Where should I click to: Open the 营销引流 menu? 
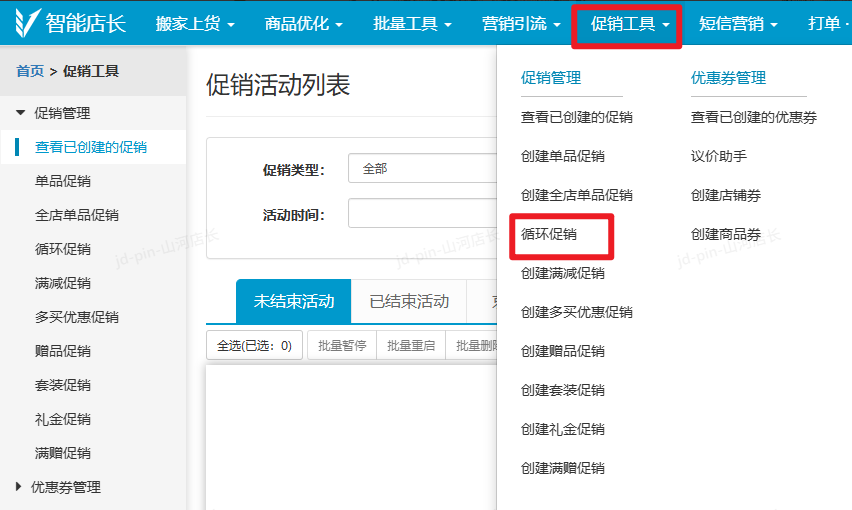click(521, 23)
